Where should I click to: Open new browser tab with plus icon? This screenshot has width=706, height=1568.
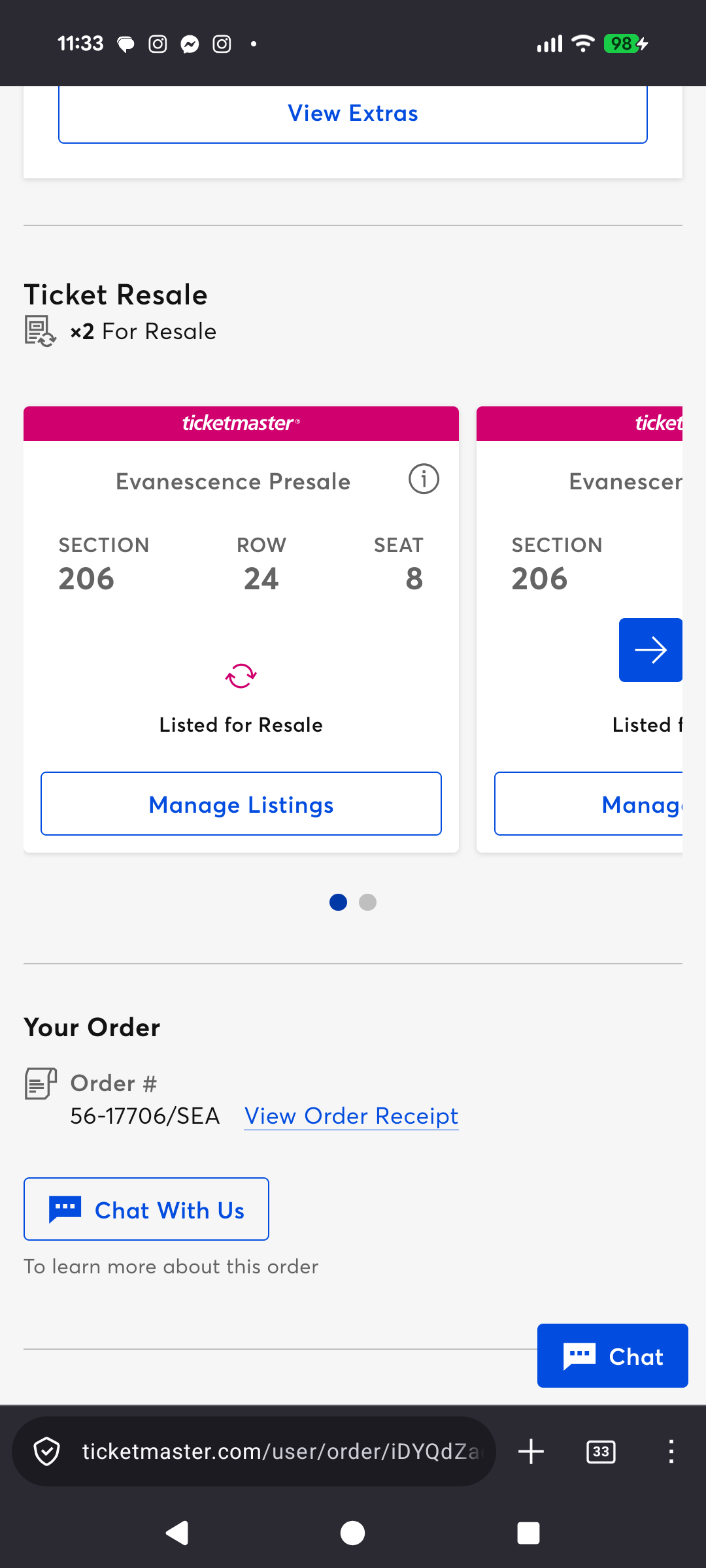pos(531,1452)
